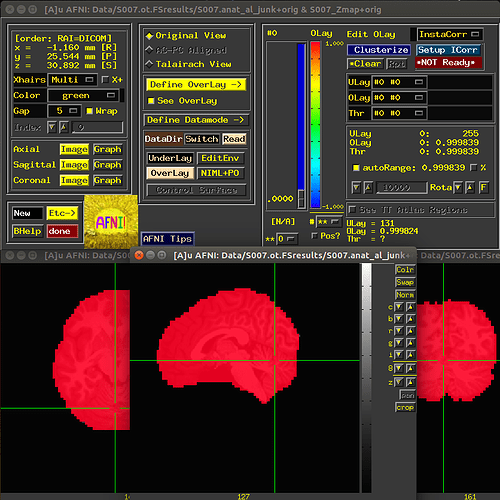This screenshot has height=500, width=500.
Task: Disable the crosshair Wrap option
Action: [89, 111]
